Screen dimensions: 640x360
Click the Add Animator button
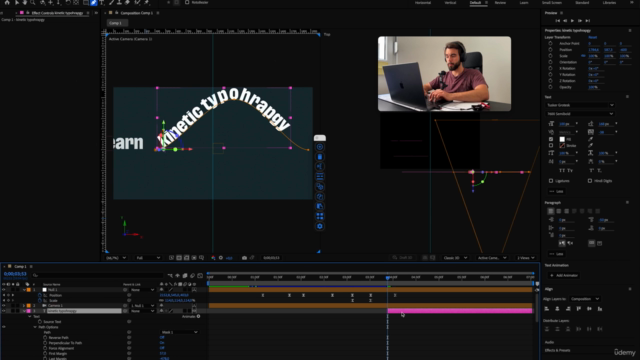pos(564,276)
